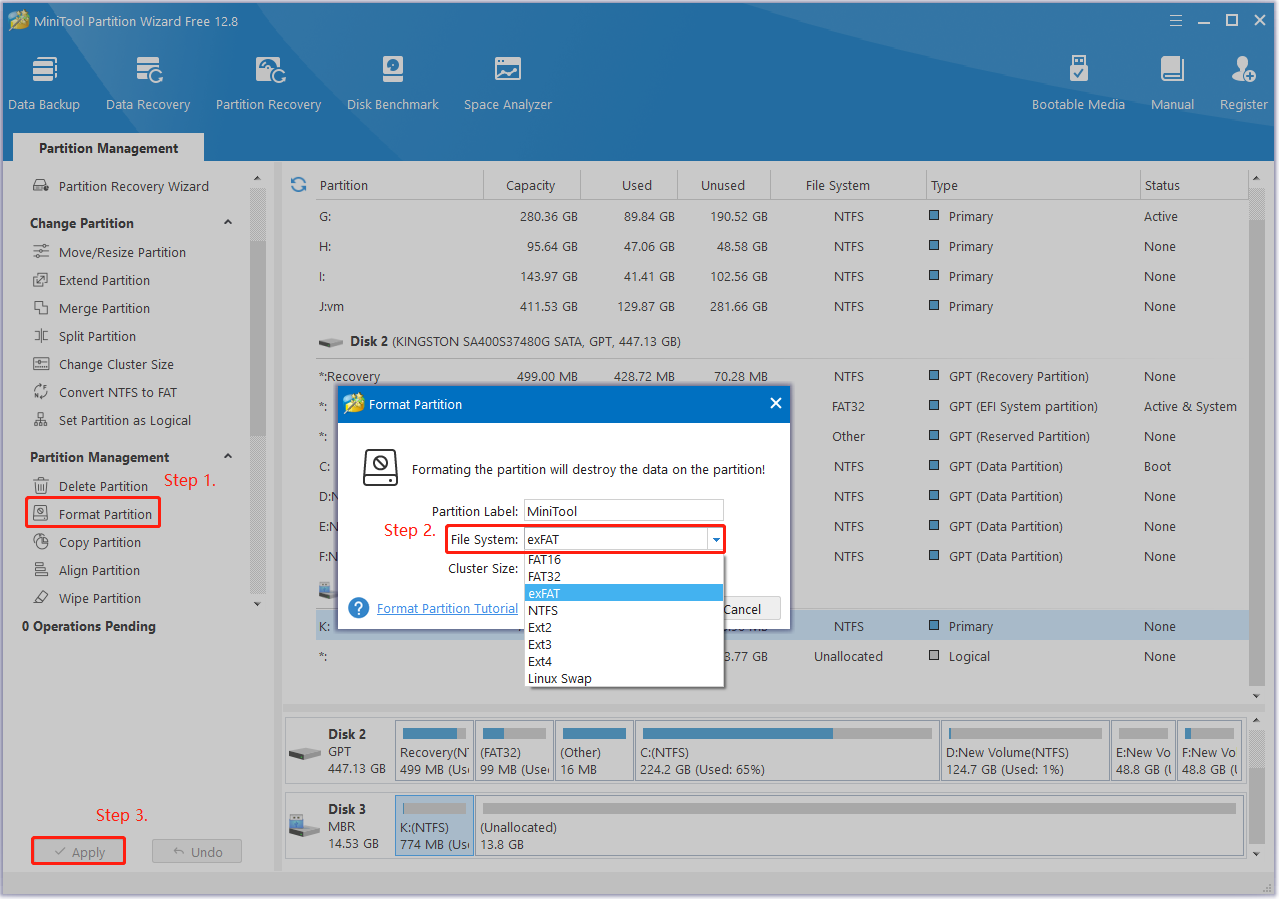Open the Data Backup tool
The width and height of the screenshot is (1279, 899).
click(x=44, y=83)
